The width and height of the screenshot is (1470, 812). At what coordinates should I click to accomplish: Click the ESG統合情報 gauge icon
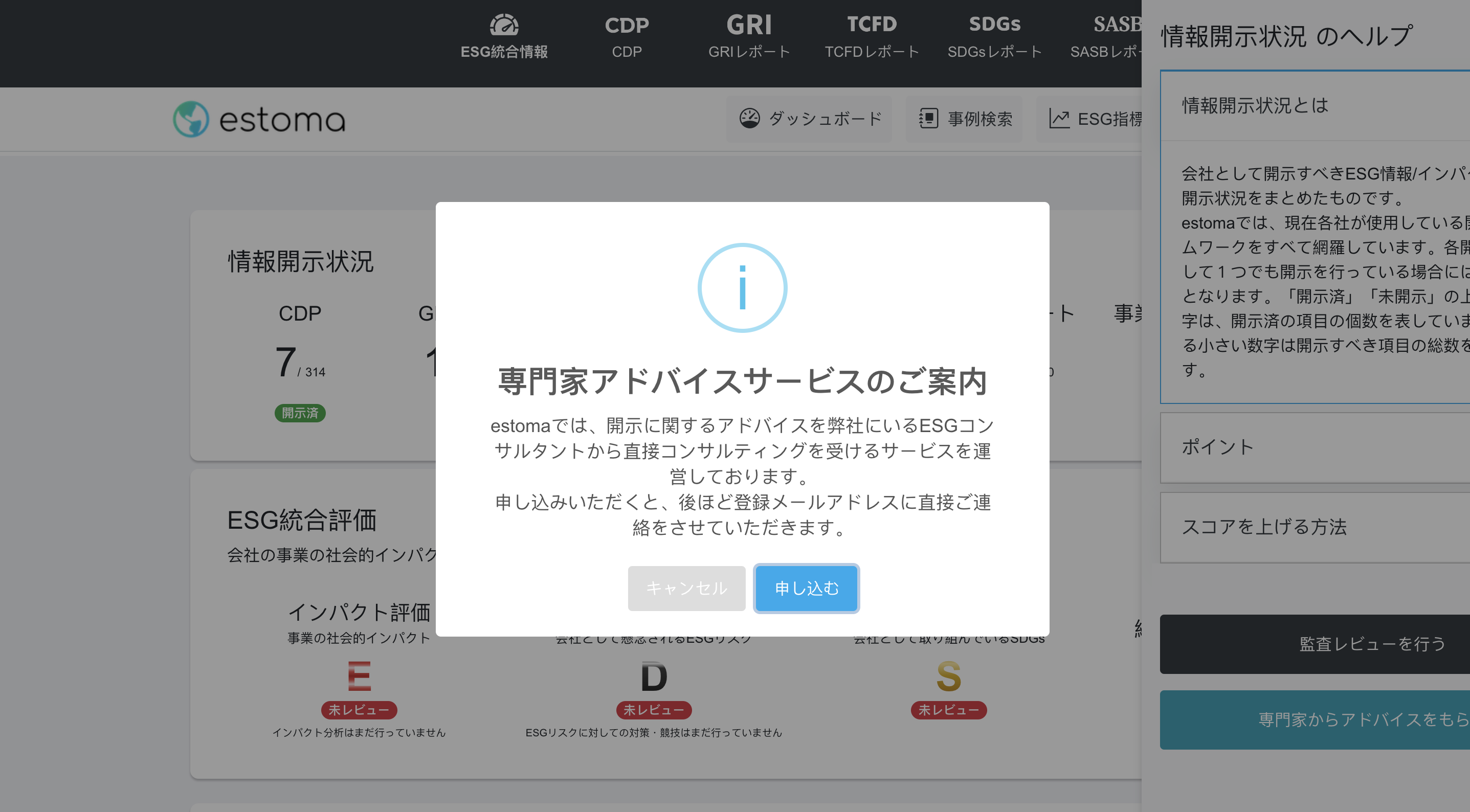(x=504, y=25)
